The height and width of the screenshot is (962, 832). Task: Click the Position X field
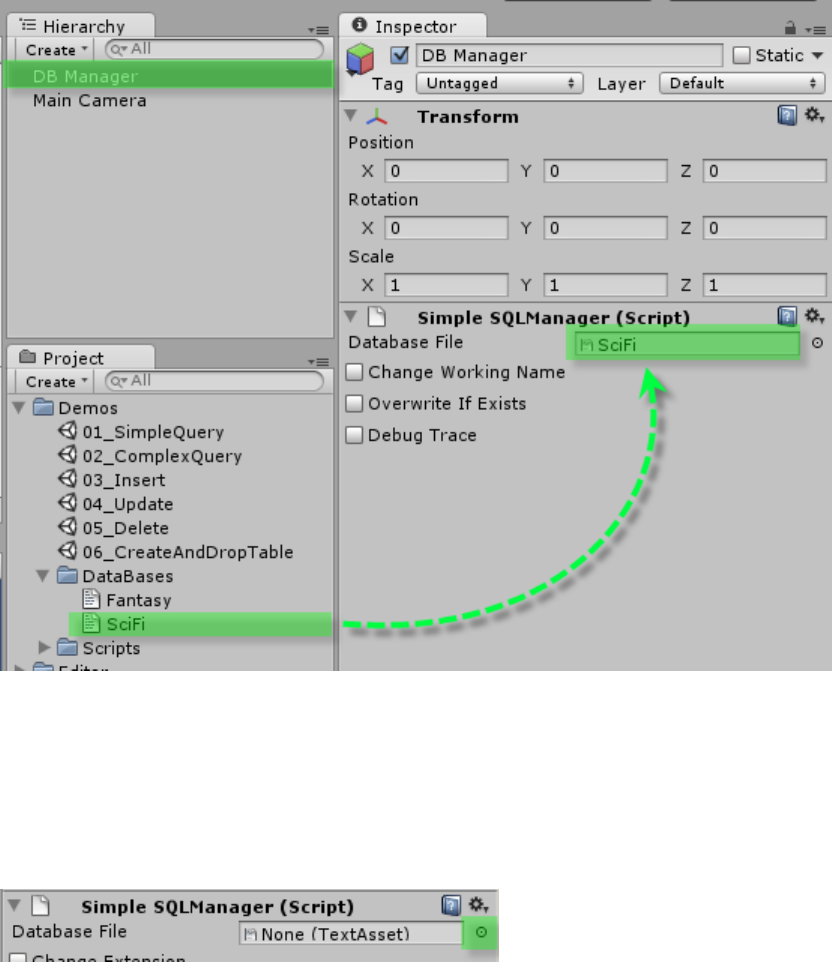tap(446, 171)
